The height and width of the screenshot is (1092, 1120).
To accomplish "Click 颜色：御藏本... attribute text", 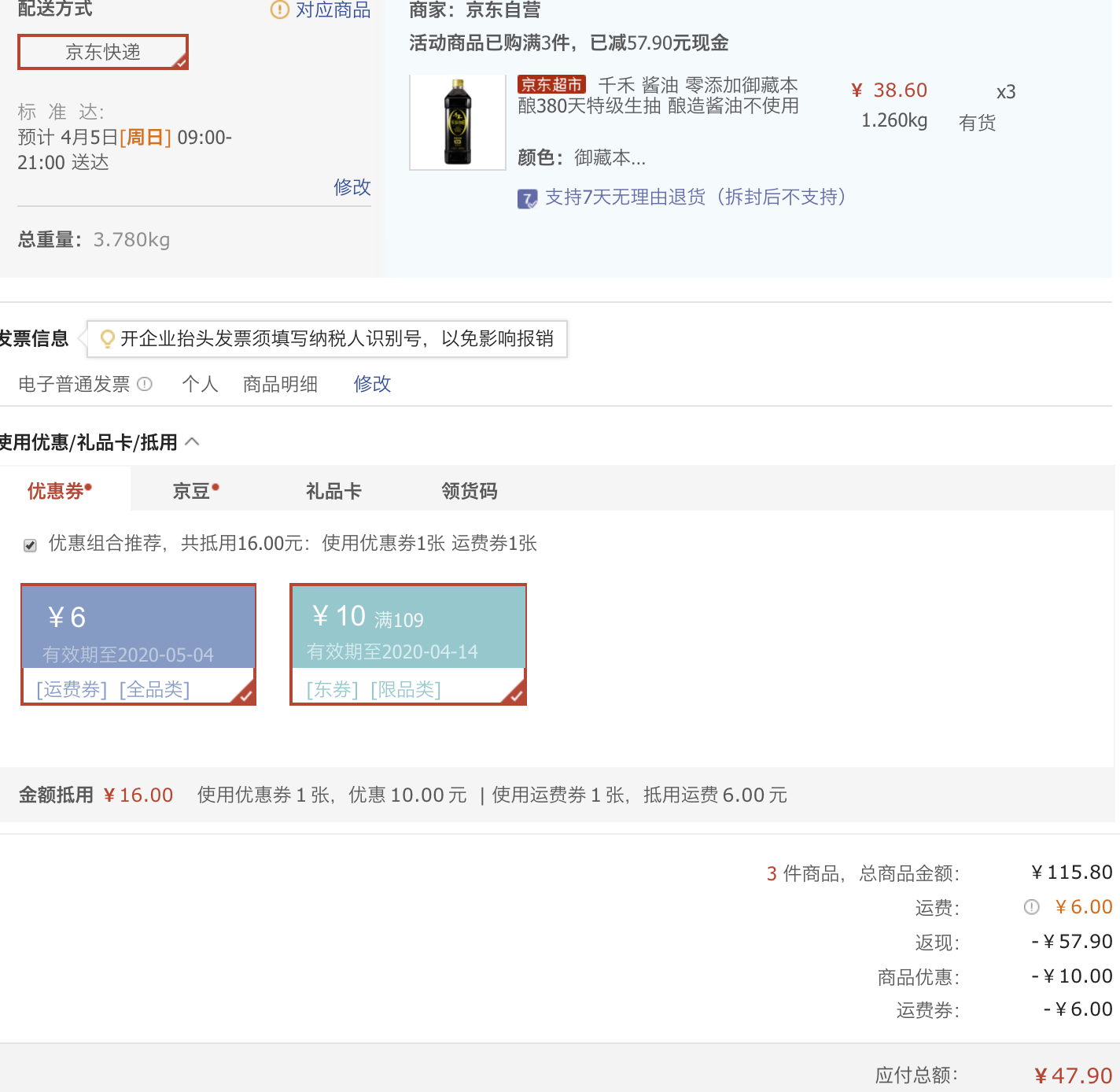I will 581,158.
